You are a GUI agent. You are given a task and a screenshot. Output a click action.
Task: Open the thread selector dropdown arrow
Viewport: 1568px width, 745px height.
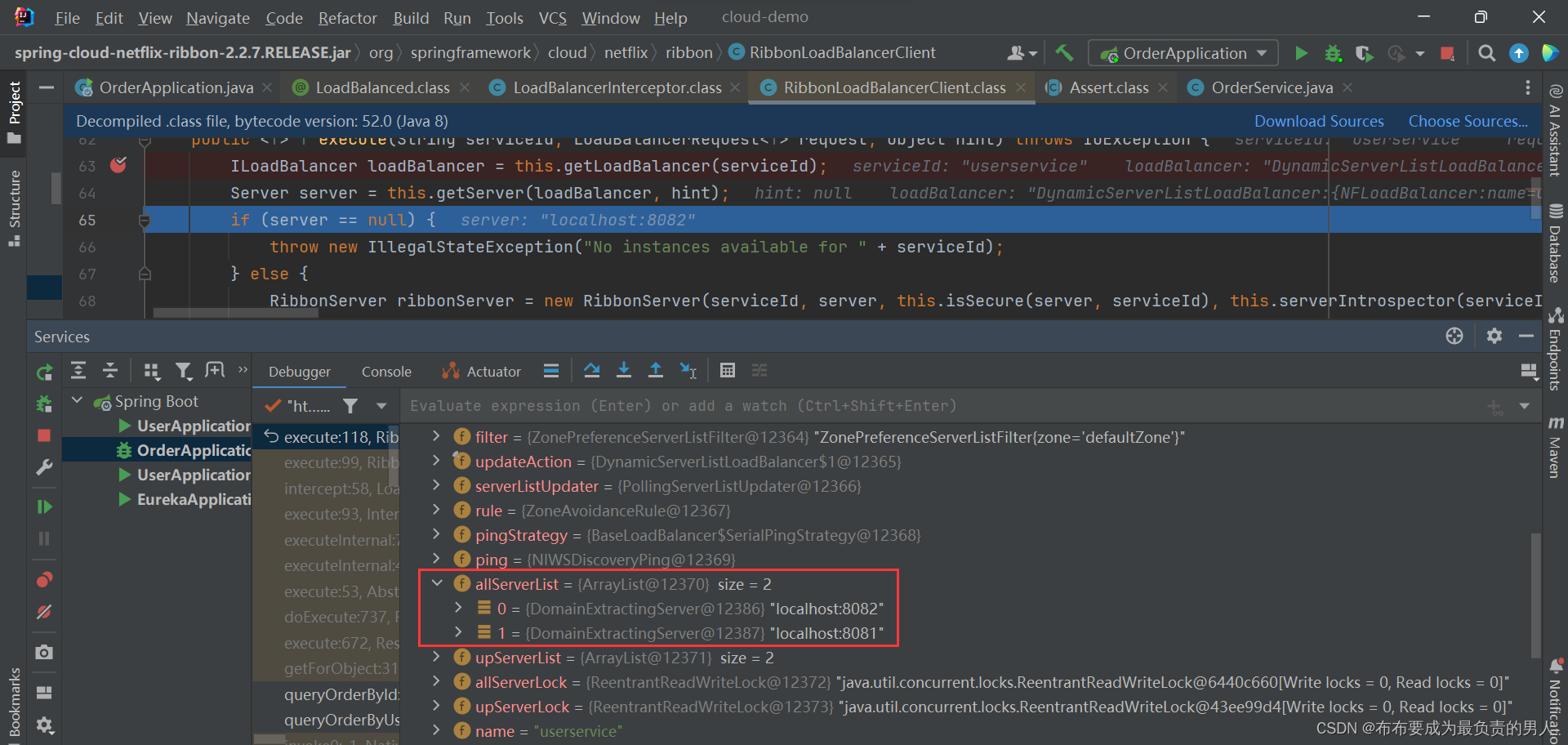click(381, 406)
